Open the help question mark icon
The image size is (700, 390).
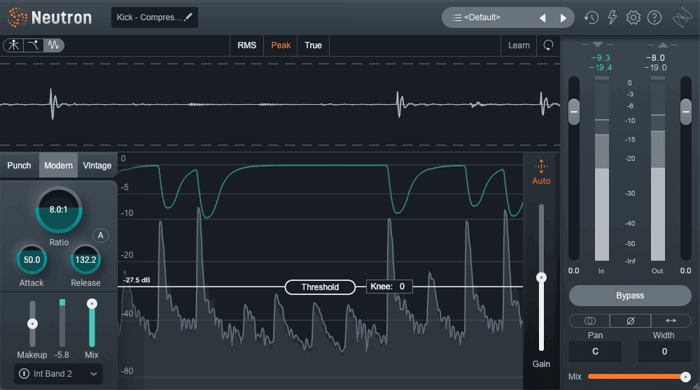pyautogui.click(x=654, y=17)
